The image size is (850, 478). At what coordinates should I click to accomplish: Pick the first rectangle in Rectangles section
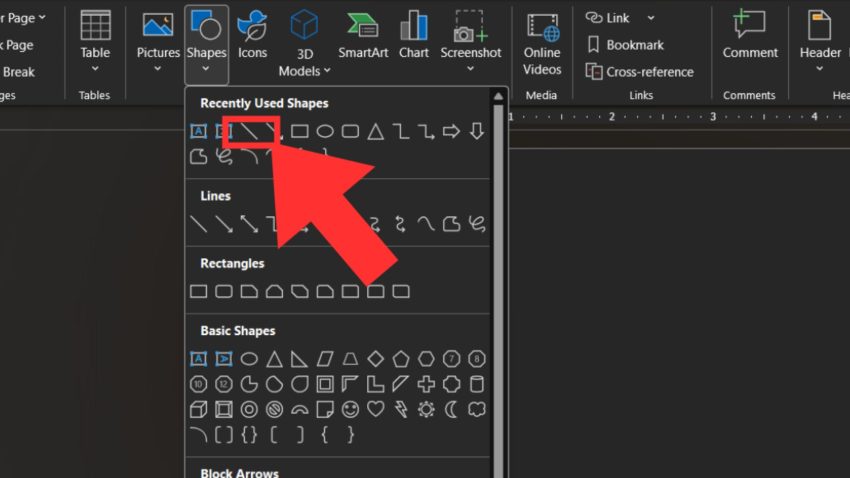tap(198, 291)
